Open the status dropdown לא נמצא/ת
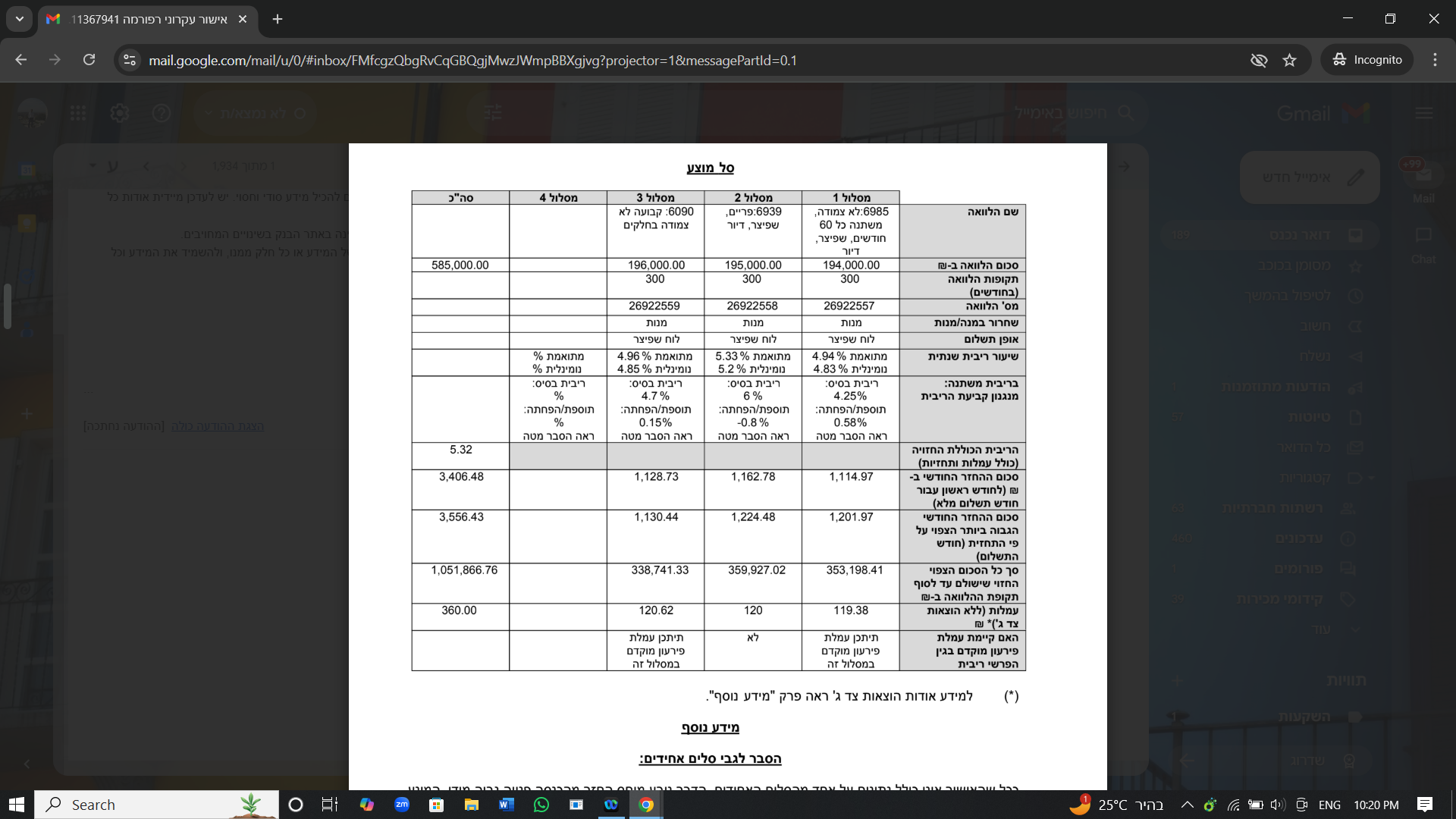 coord(254,114)
